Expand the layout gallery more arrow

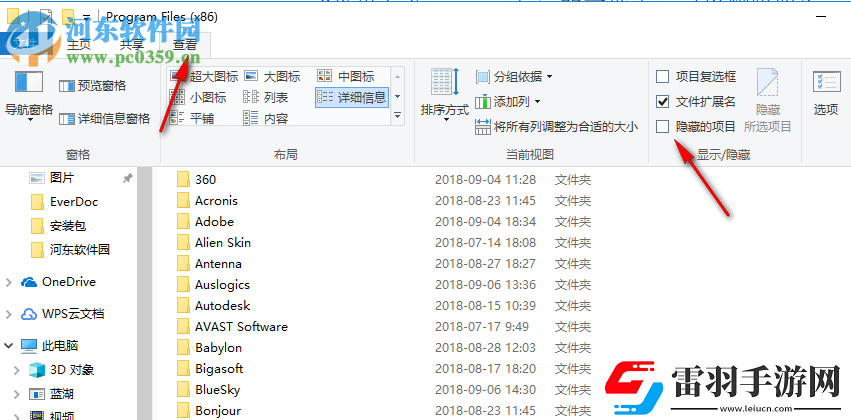point(398,116)
